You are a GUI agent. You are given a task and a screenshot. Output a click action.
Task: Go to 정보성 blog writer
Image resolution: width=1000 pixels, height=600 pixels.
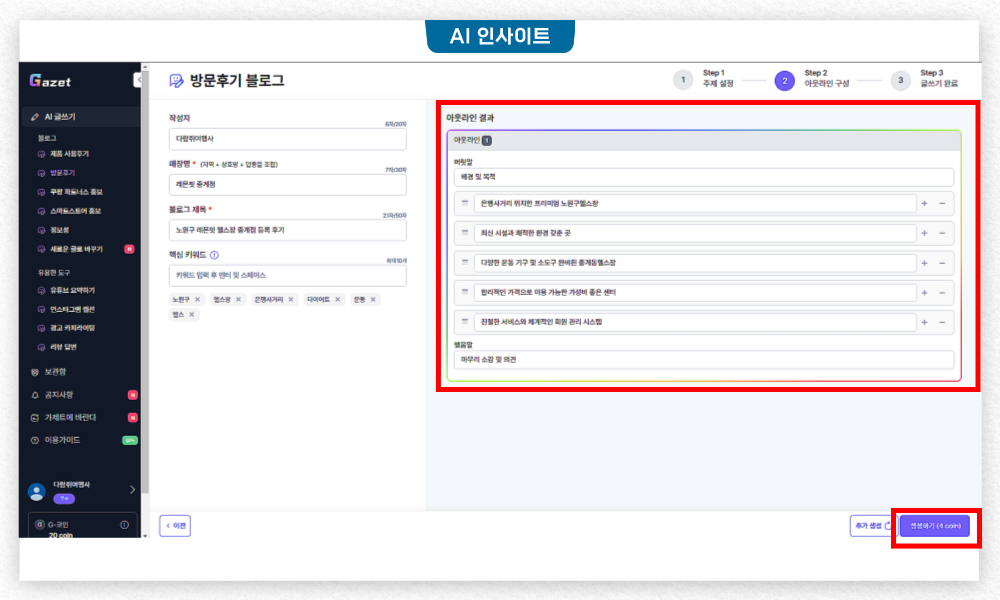pos(59,230)
